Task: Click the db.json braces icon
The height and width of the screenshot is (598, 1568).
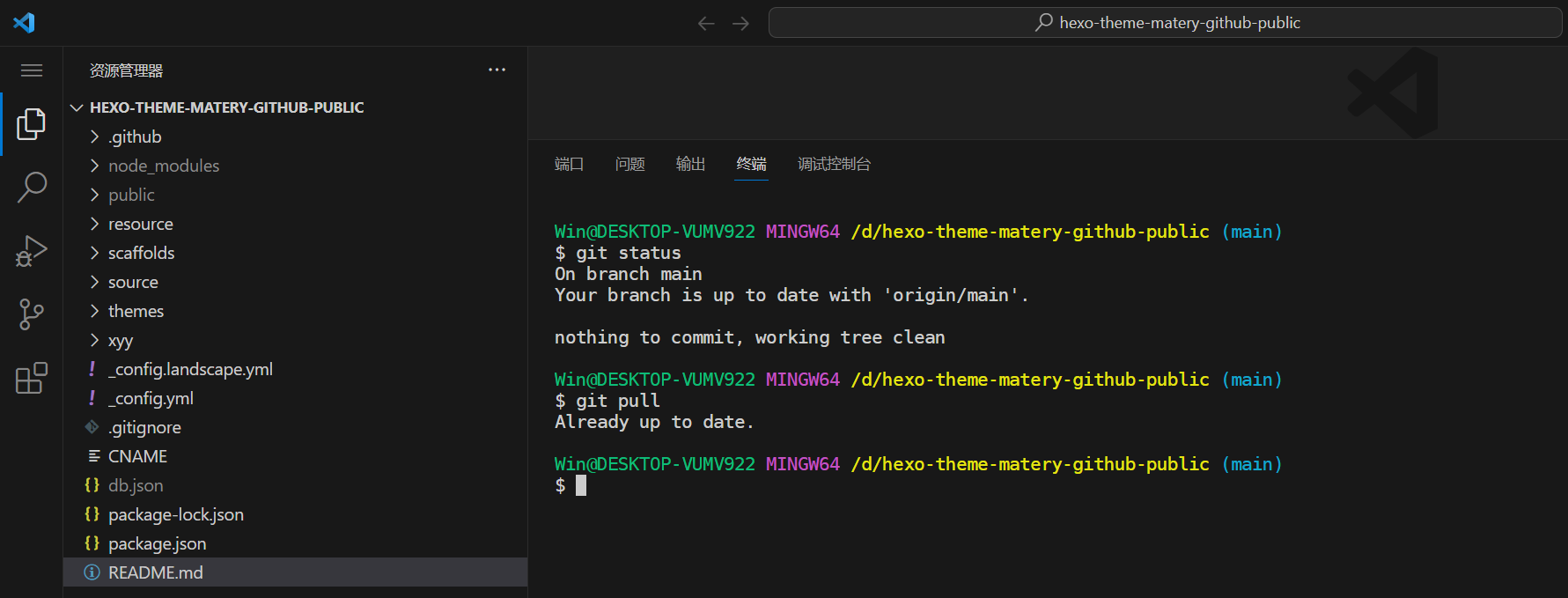Action: [92, 485]
